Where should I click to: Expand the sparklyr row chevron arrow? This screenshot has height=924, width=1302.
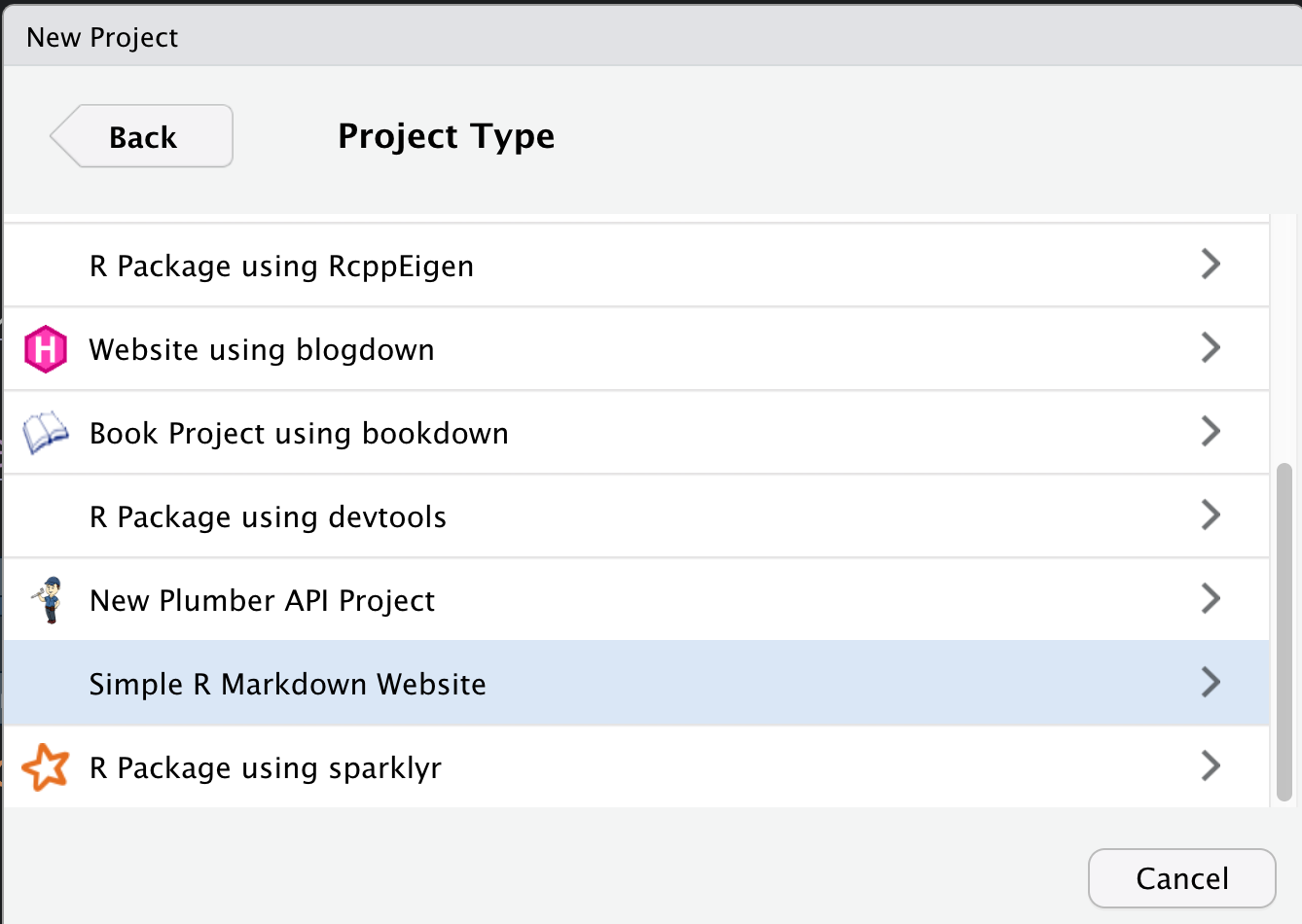[x=1211, y=765]
